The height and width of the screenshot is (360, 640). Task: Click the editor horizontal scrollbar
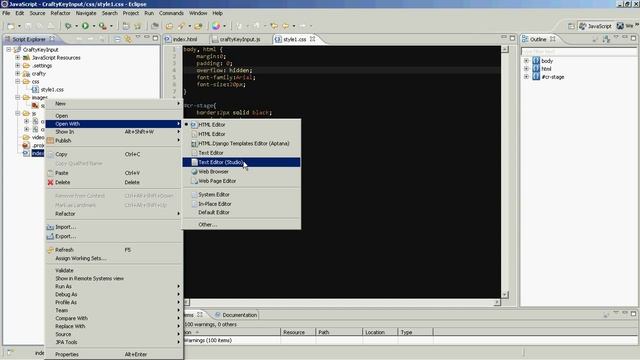pos(342,302)
